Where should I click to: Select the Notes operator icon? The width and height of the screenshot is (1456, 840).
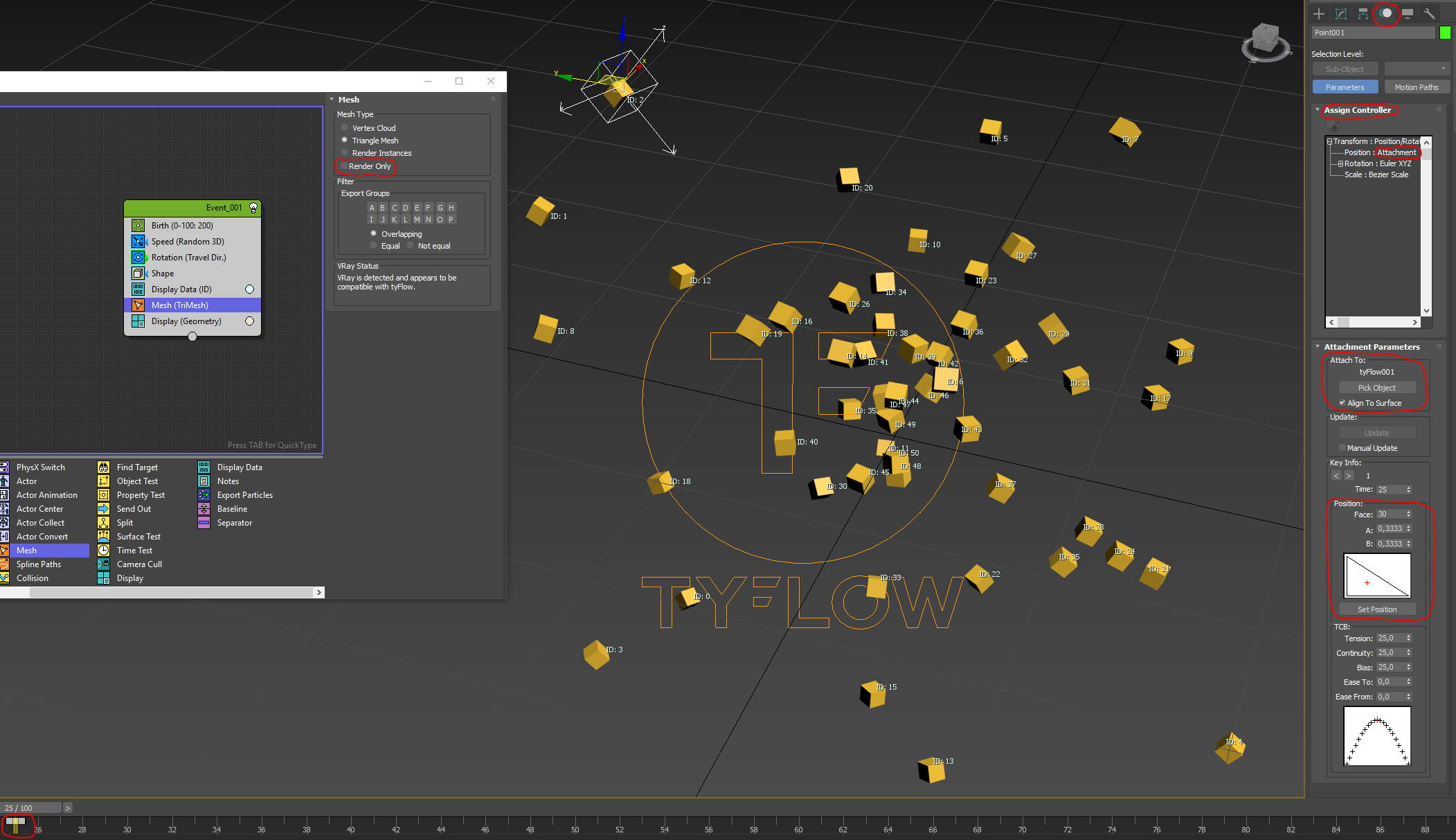pyautogui.click(x=204, y=481)
